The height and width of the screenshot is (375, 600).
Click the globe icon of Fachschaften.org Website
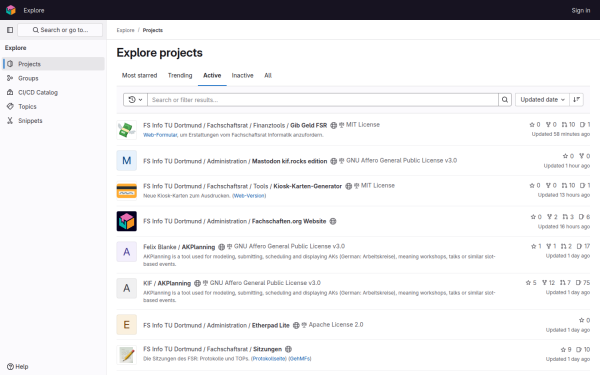[333, 221]
